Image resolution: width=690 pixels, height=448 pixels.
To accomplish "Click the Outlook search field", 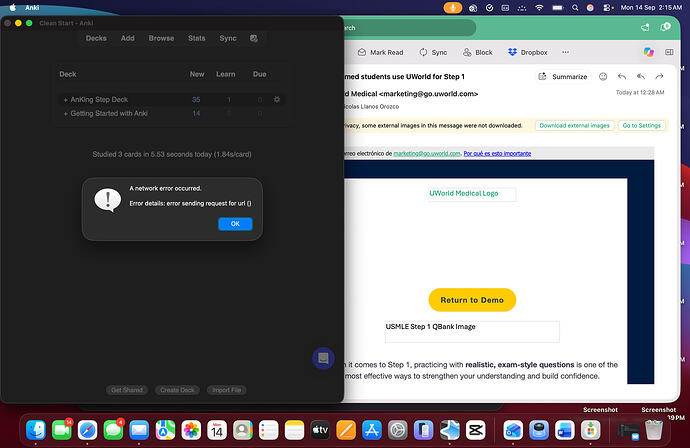I will pos(409,28).
